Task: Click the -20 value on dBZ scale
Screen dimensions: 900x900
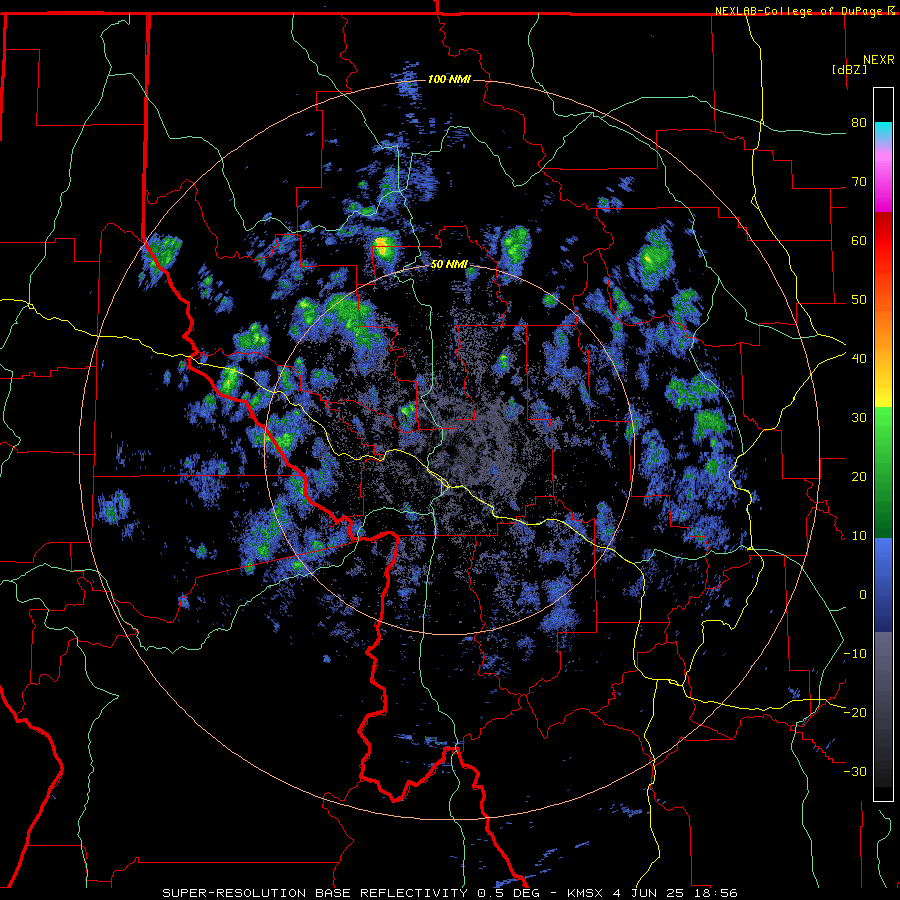Action: click(855, 712)
